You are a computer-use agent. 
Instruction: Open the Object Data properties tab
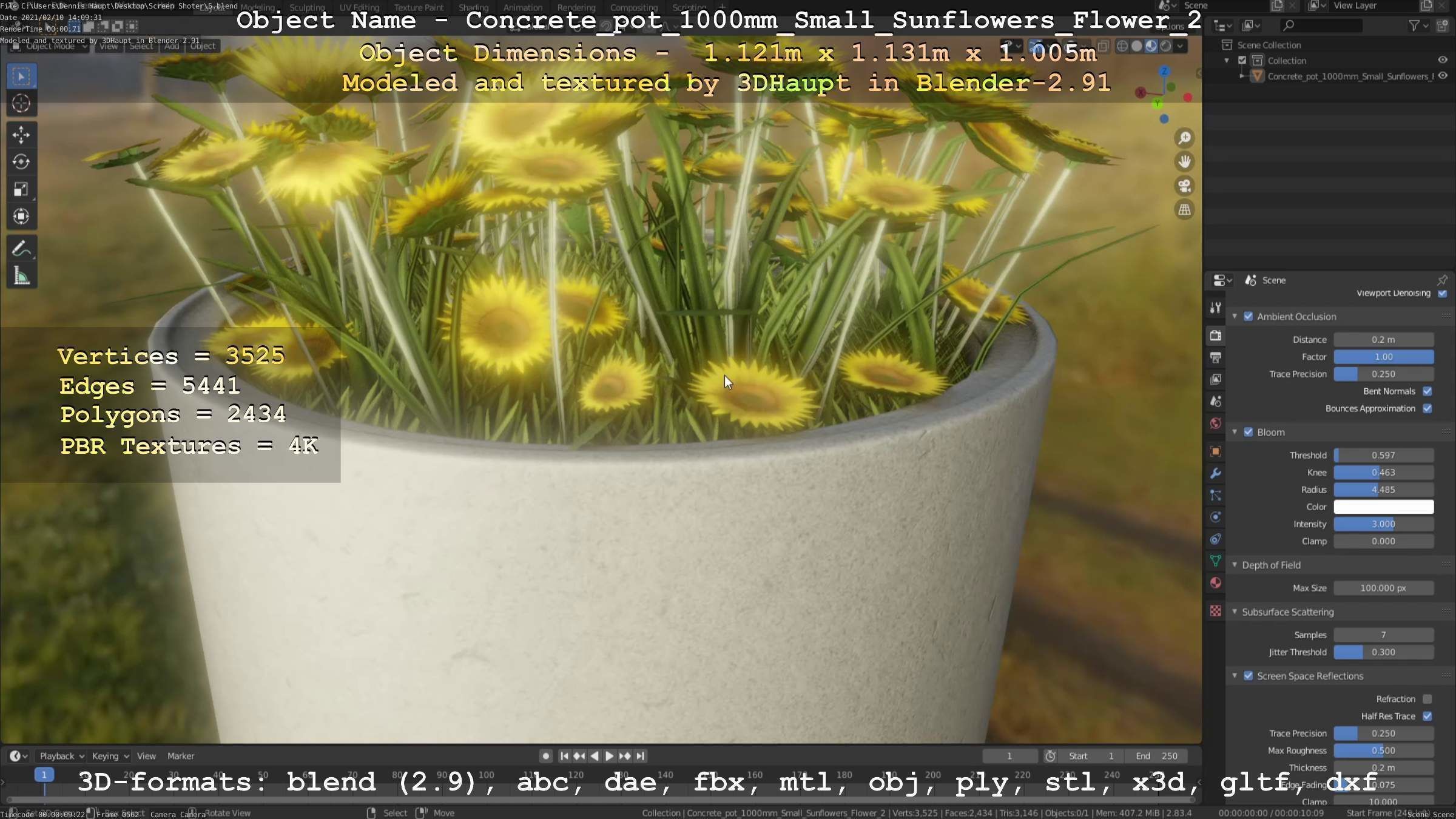coord(1215,561)
